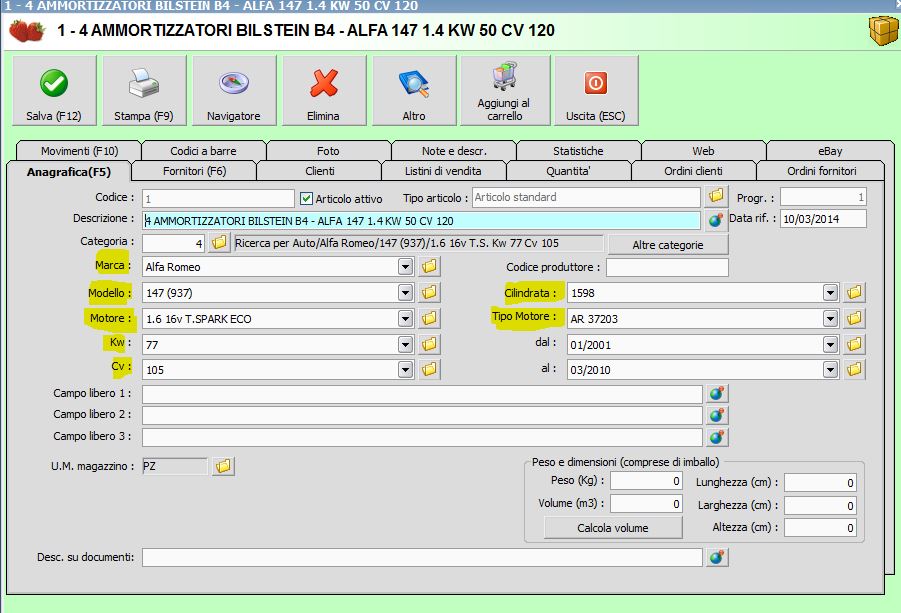The image size is (901, 613).
Task: Open the Clienti tab
Action: [319, 171]
